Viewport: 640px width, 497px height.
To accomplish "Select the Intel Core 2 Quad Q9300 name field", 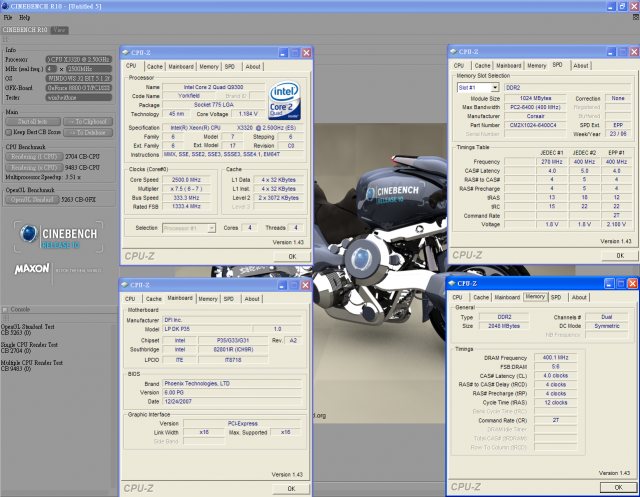I will pyautogui.click(x=213, y=87).
